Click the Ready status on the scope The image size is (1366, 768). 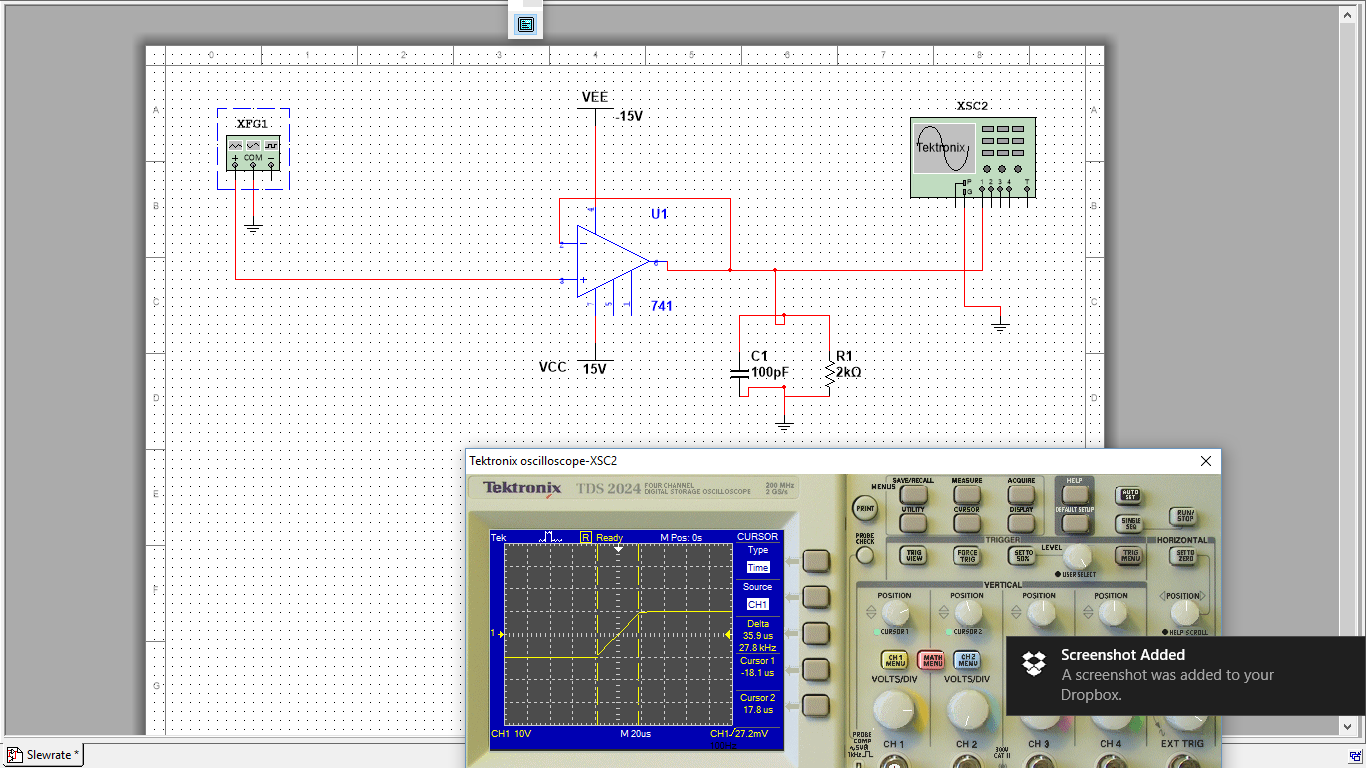pos(609,538)
